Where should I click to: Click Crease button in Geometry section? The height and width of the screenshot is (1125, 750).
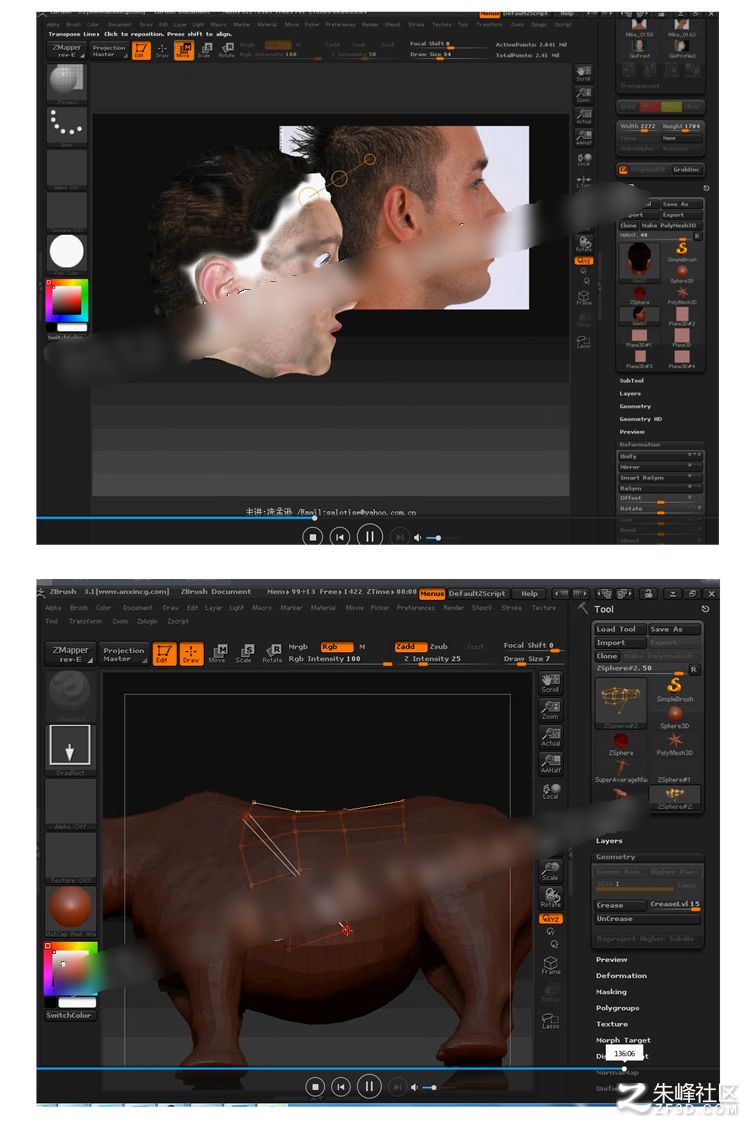pyautogui.click(x=620, y=905)
